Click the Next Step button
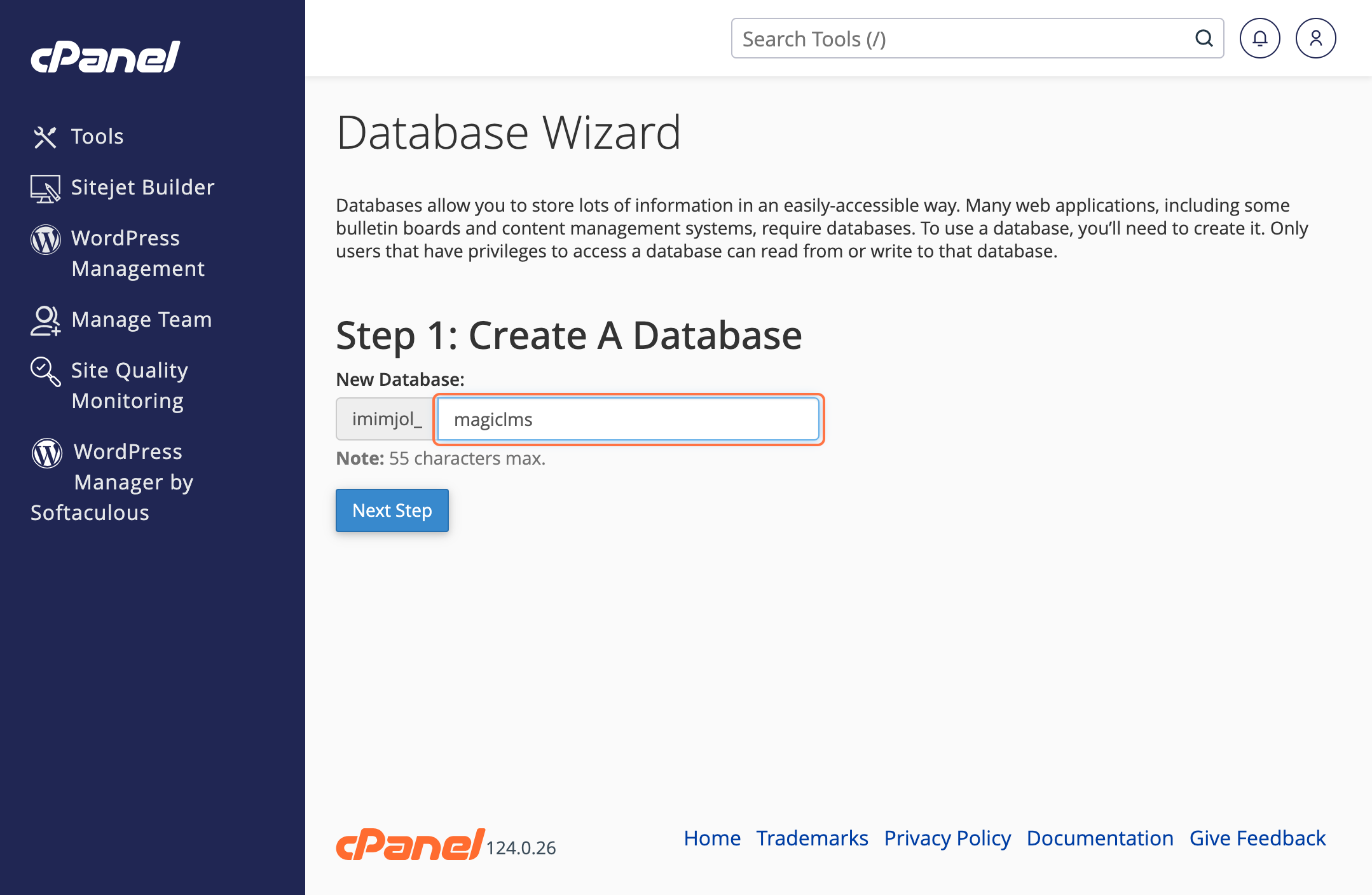Screen dimensions: 1372x895 392,510
